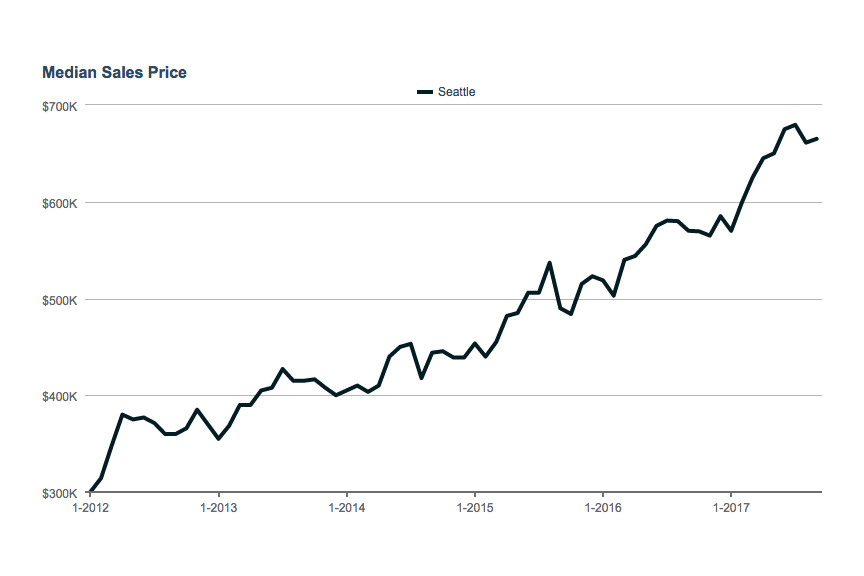Viewport: 864px width, 576px height.
Task: Click the sharp mid-2015 price spike
Action: (549, 263)
